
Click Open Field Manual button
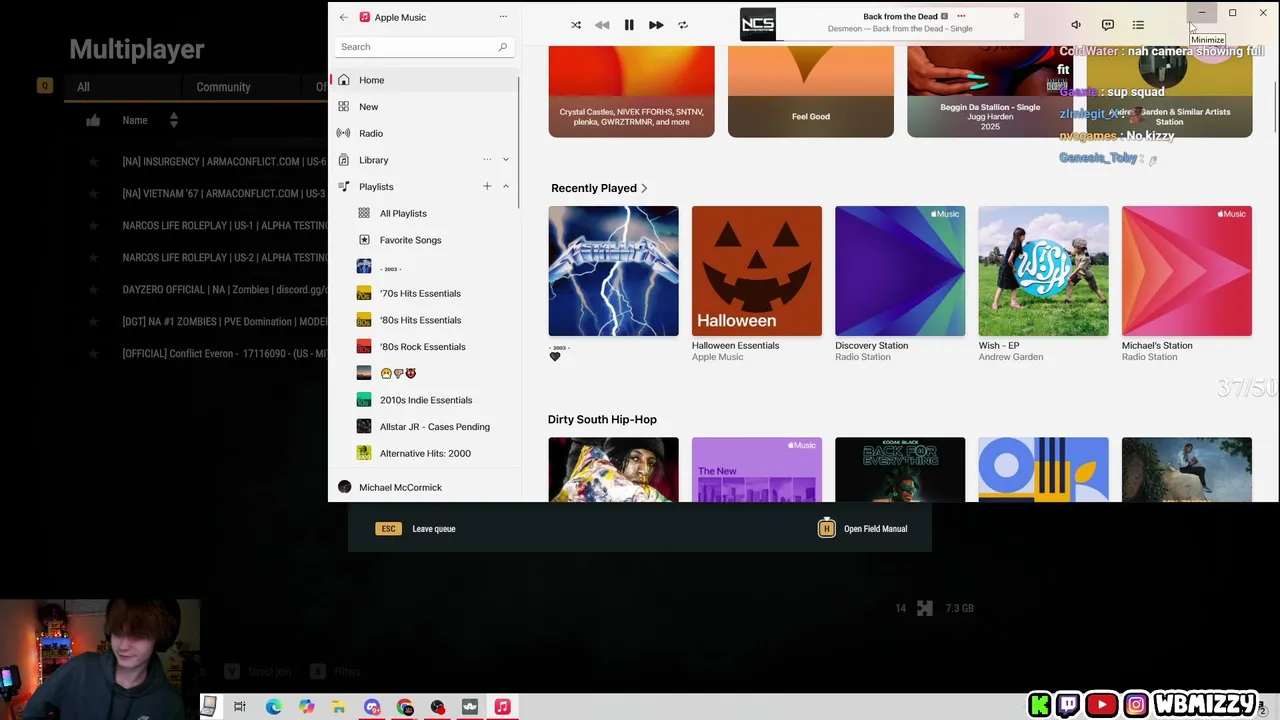tap(862, 529)
